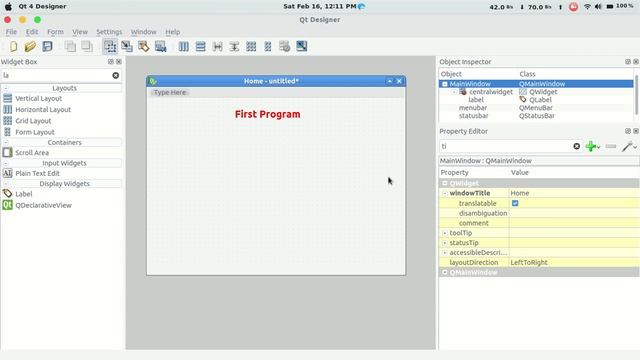This screenshot has height=360, width=640.
Task: Float the Property Editor dock panel
Action: pyautogui.click(x=628, y=131)
